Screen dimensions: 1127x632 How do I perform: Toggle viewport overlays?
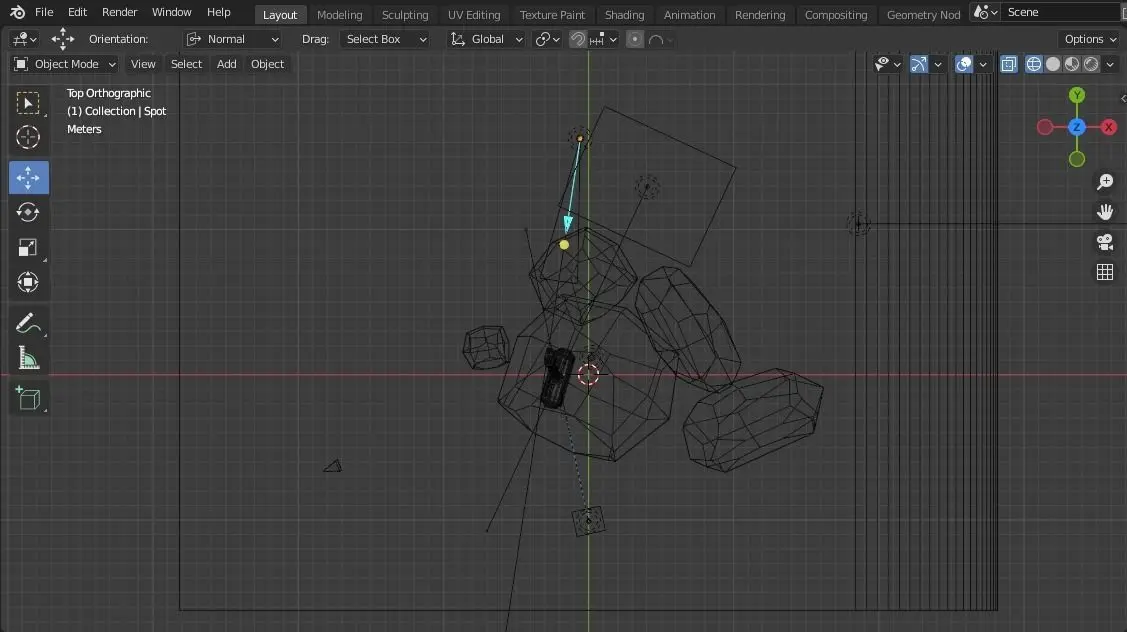[964, 64]
